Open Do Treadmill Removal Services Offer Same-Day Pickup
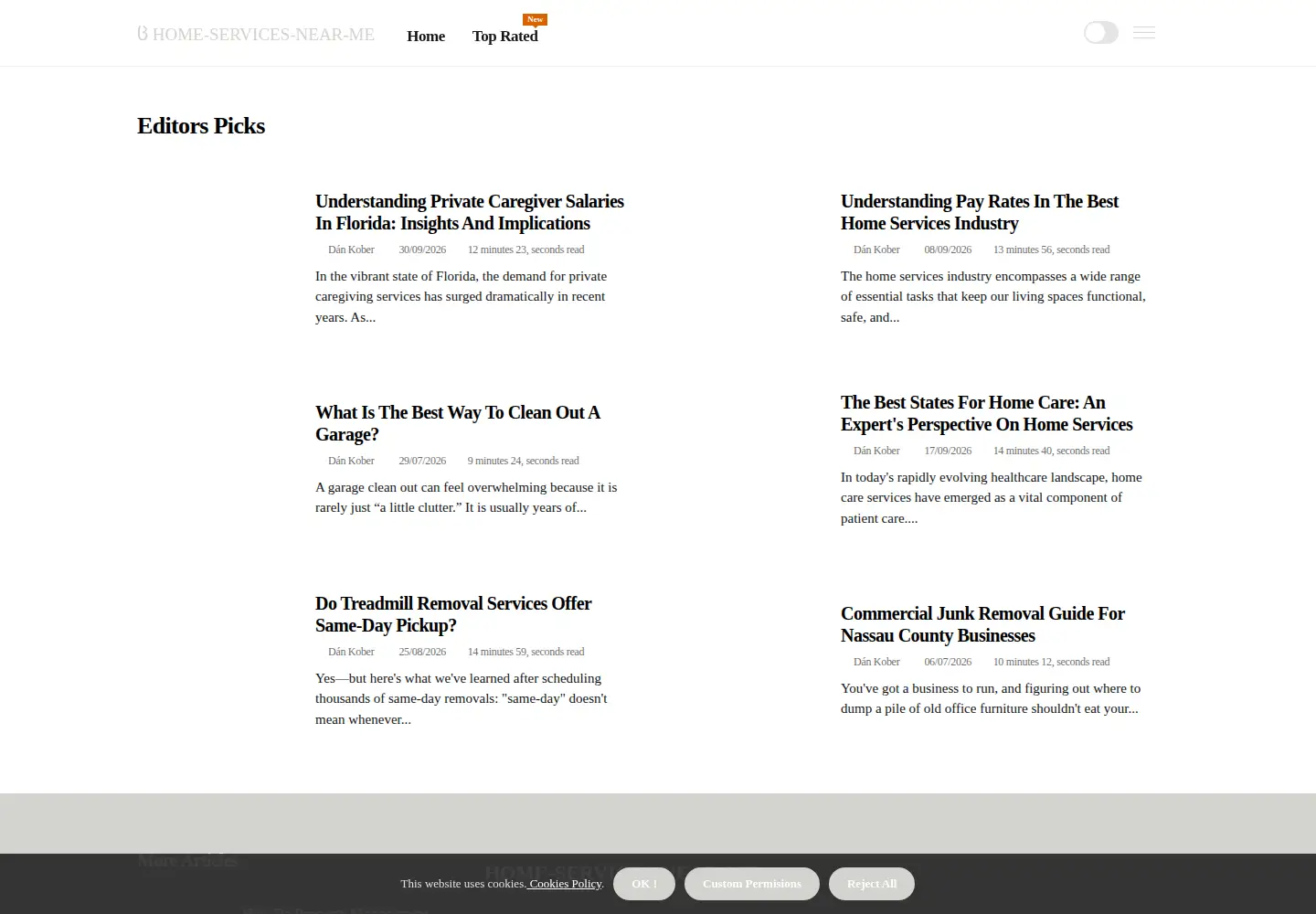This screenshot has width=1316, height=914. point(453,614)
